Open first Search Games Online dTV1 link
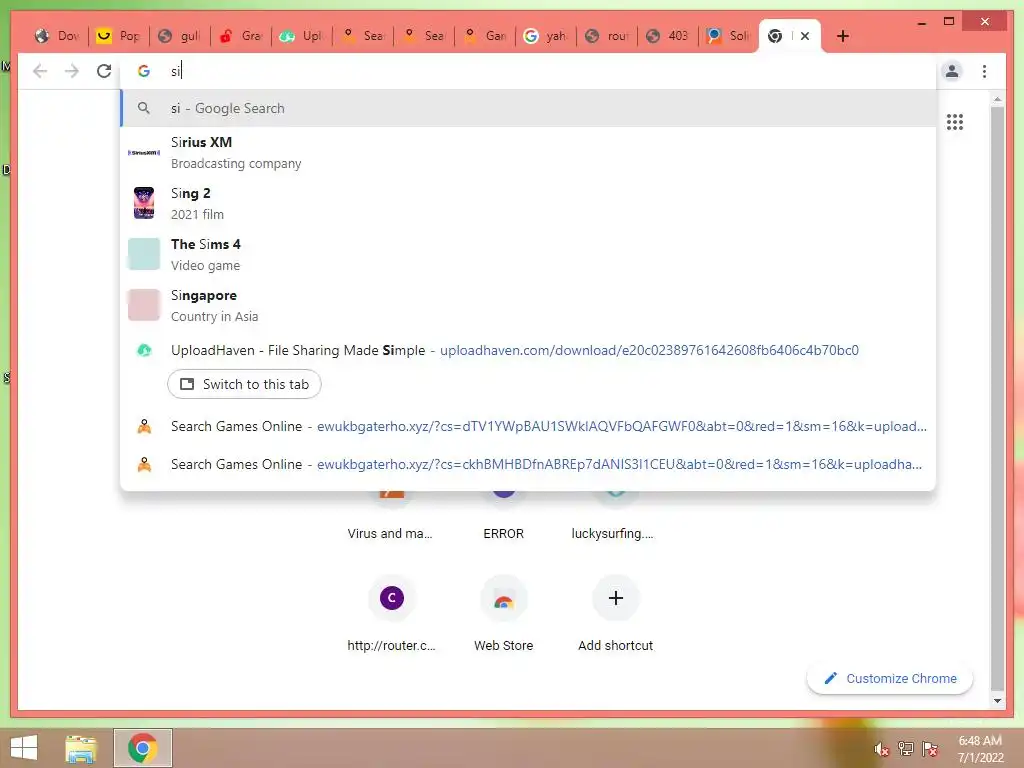This screenshot has height=768, width=1024. pos(528,426)
